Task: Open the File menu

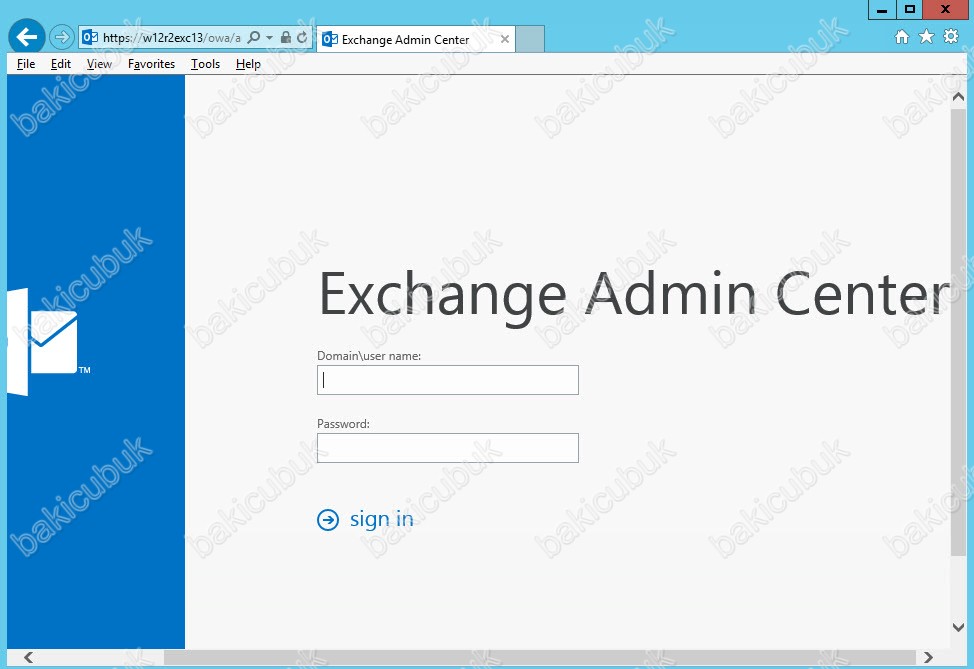Action: click(26, 64)
